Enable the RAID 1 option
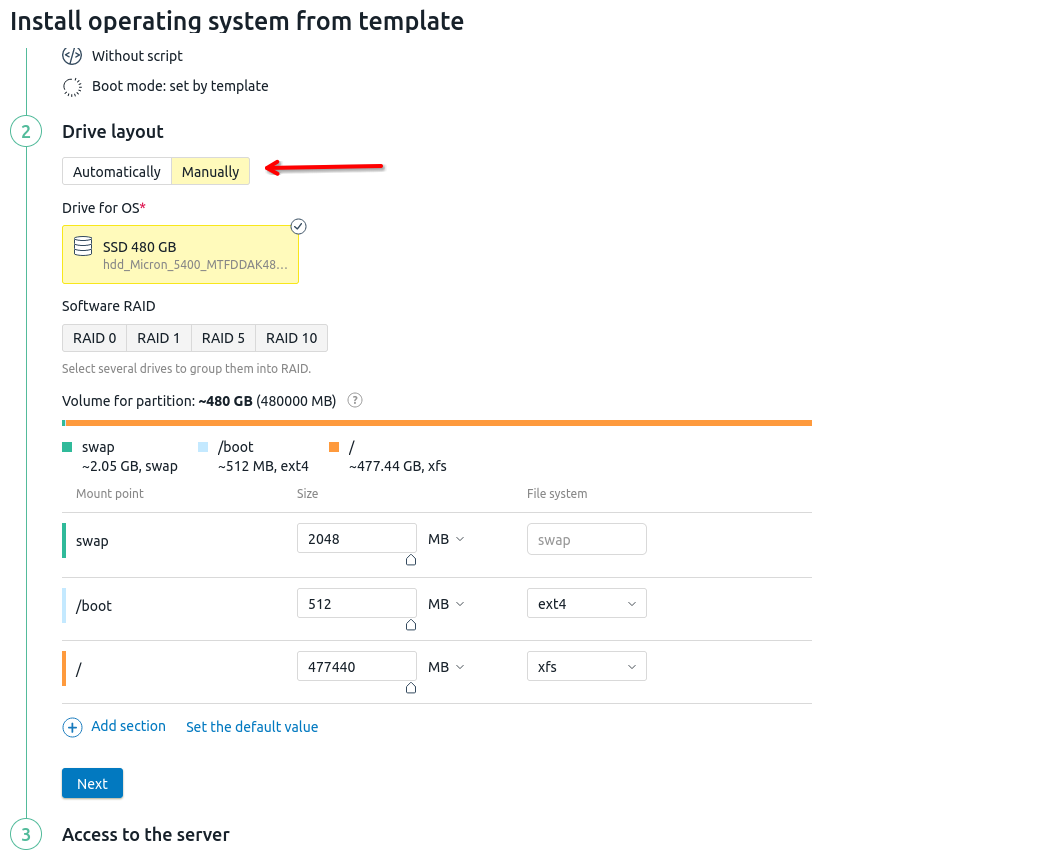Screen dimensions: 1043x864 tap(158, 337)
